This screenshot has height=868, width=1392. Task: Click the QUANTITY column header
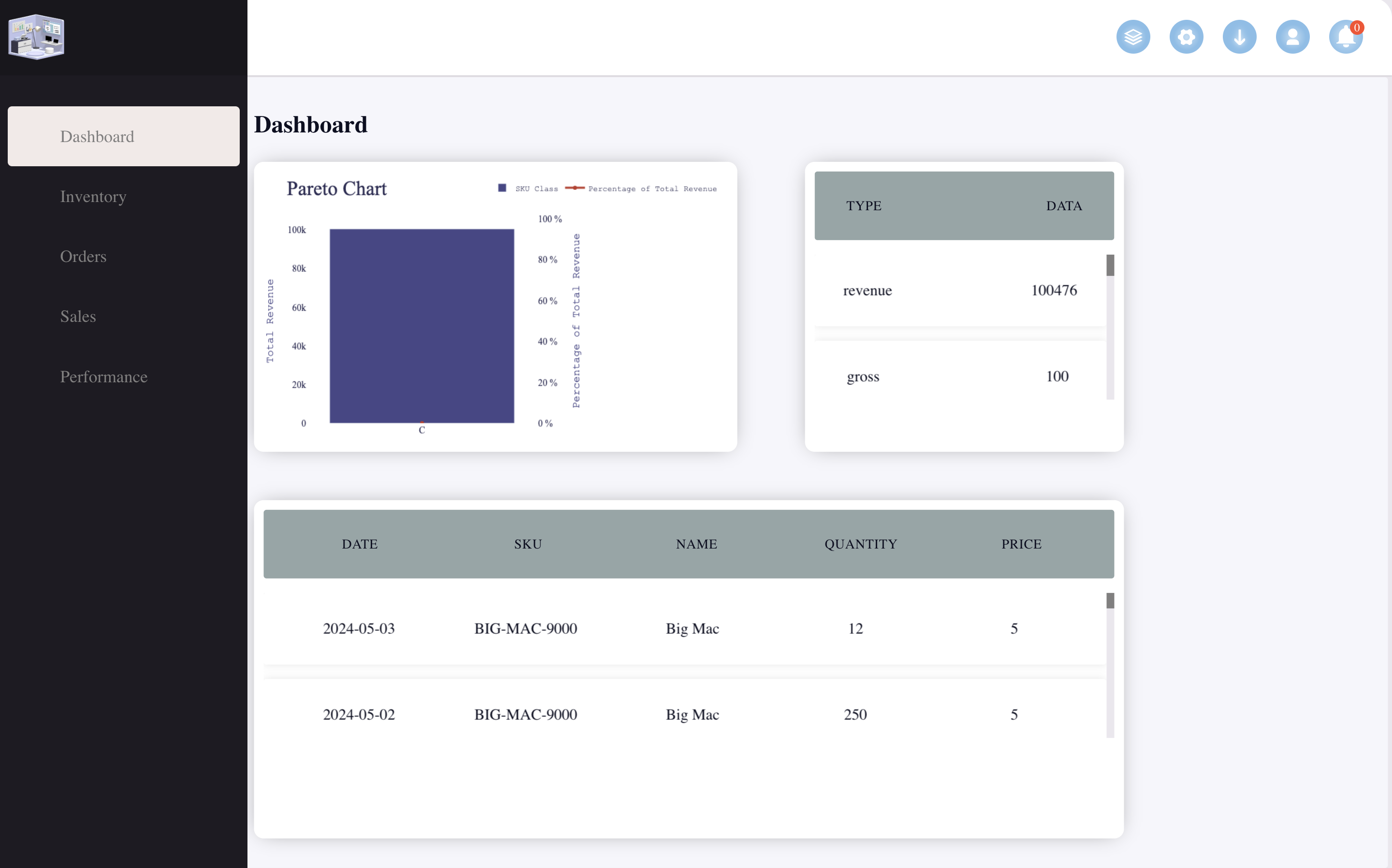coord(860,544)
